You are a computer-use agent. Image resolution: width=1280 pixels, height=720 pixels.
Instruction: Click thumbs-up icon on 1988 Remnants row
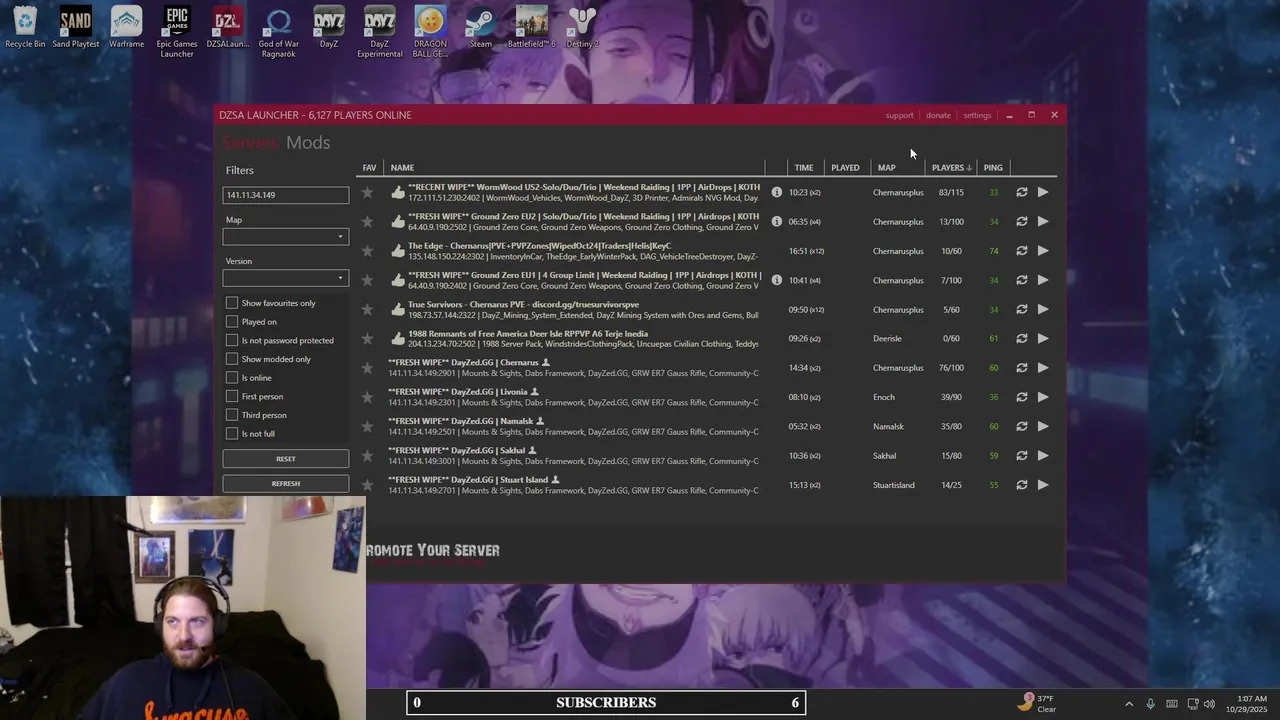[x=398, y=338]
